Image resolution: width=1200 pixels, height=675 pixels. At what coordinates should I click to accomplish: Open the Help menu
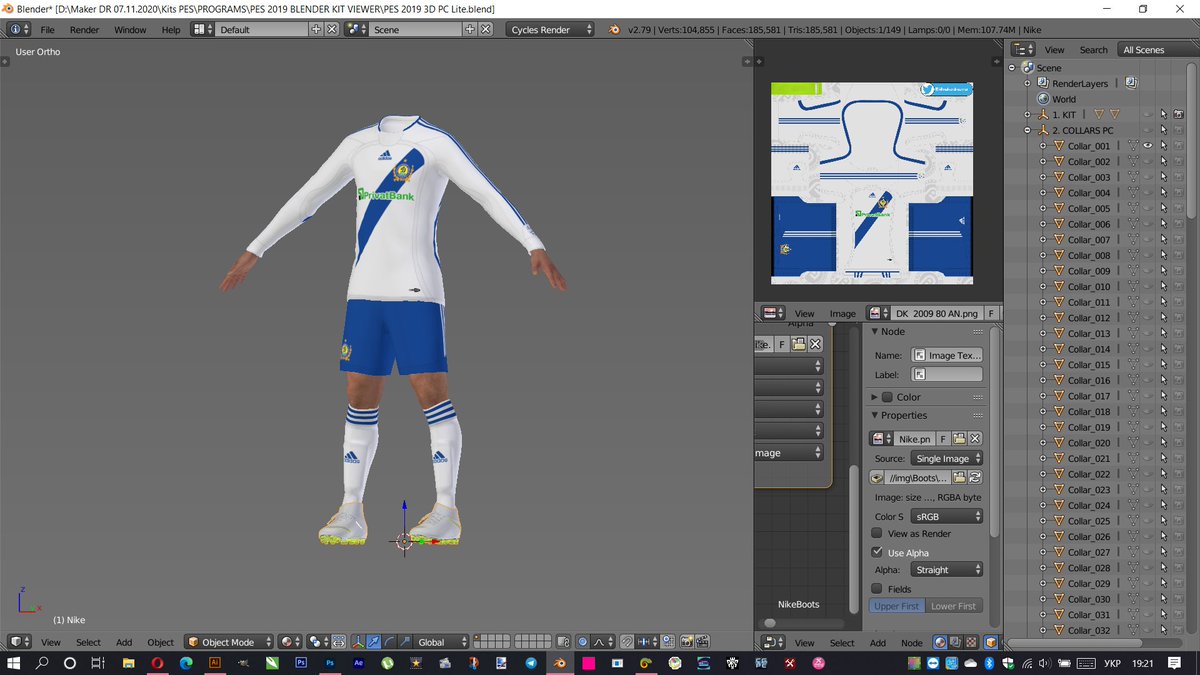[x=171, y=30]
